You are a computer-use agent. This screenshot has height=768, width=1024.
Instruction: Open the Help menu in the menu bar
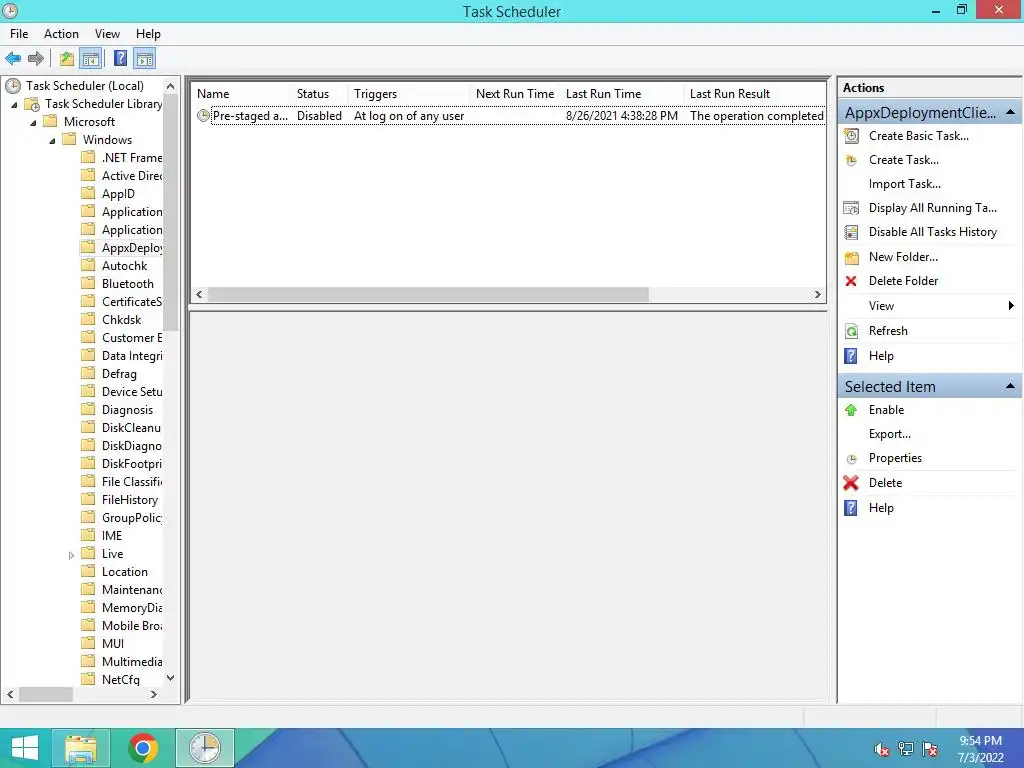[148, 34]
